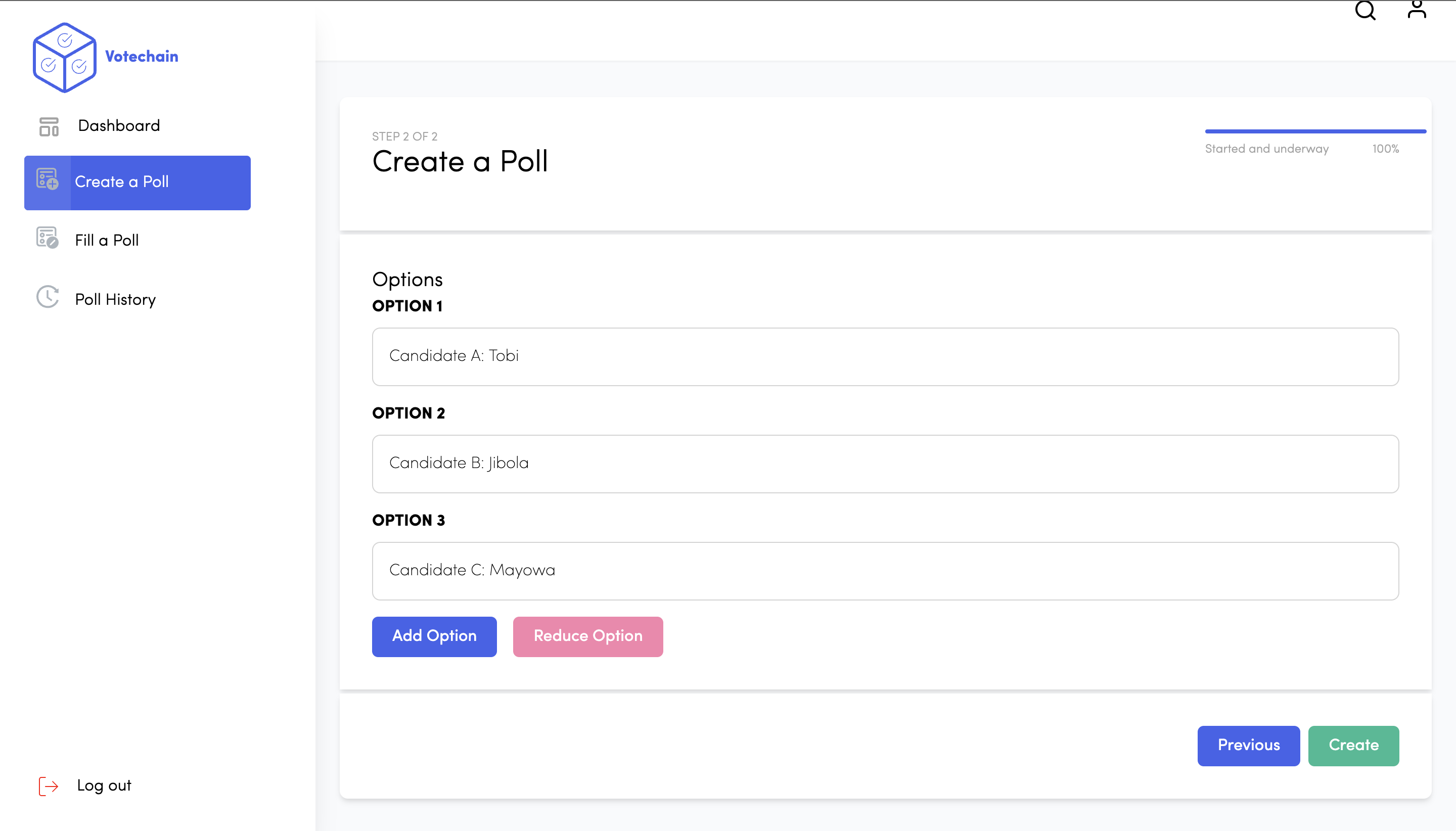This screenshot has width=1456, height=831.
Task: Click the Previous navigation button
Action: (x=1248, y=745)
